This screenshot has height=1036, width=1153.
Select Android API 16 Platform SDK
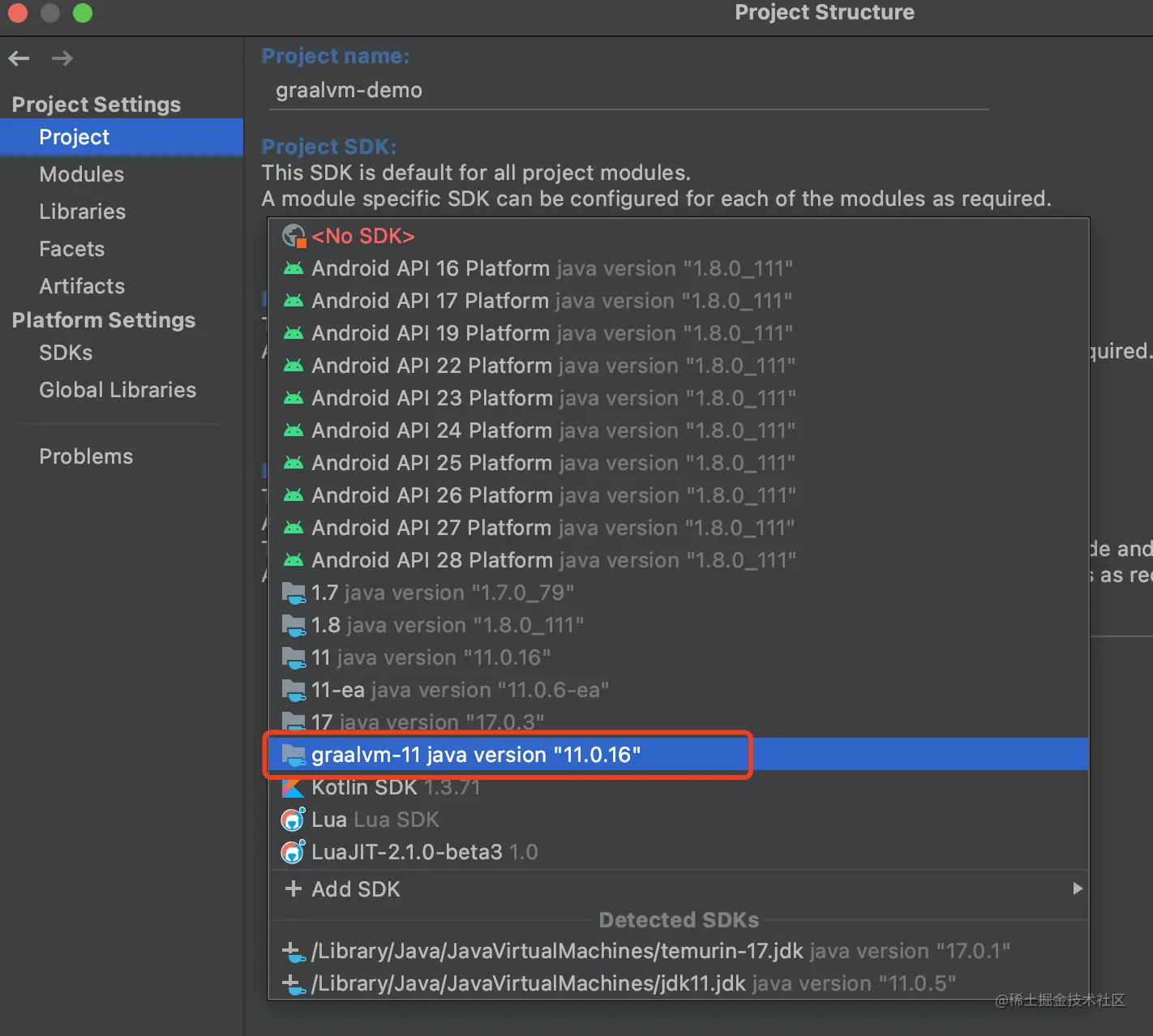coord(679,268)
